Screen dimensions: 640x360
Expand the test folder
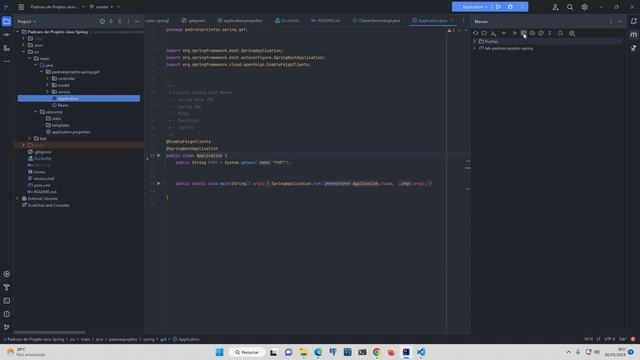[x=30, y=138]
